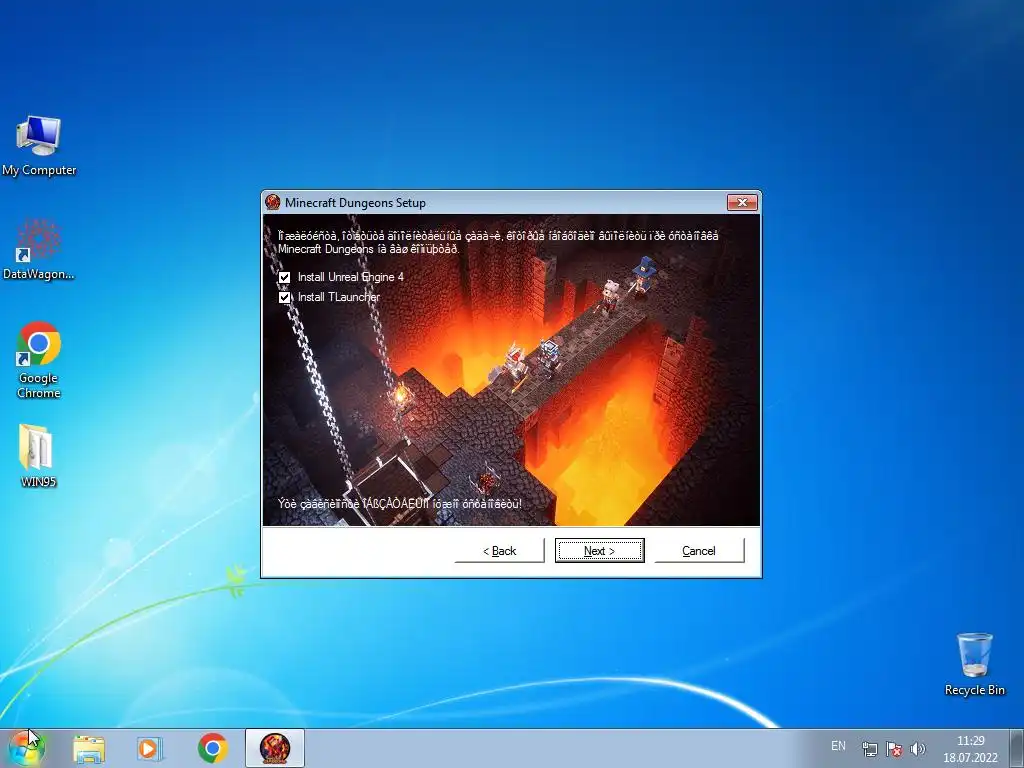
Task: Select the My Computer desktop icon
Action: tap(39, 146)
